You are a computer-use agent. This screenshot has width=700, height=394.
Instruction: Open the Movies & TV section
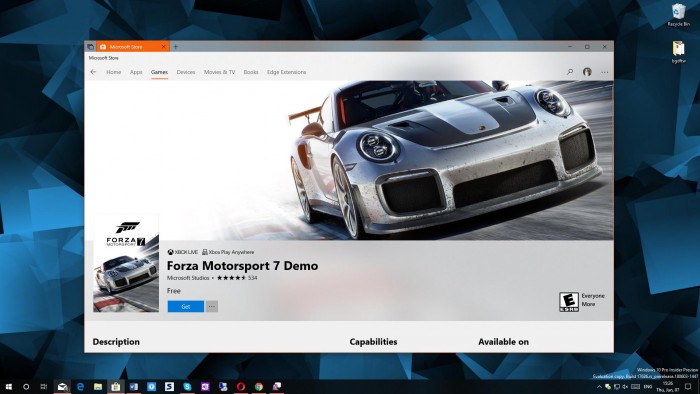click(219, 72)
